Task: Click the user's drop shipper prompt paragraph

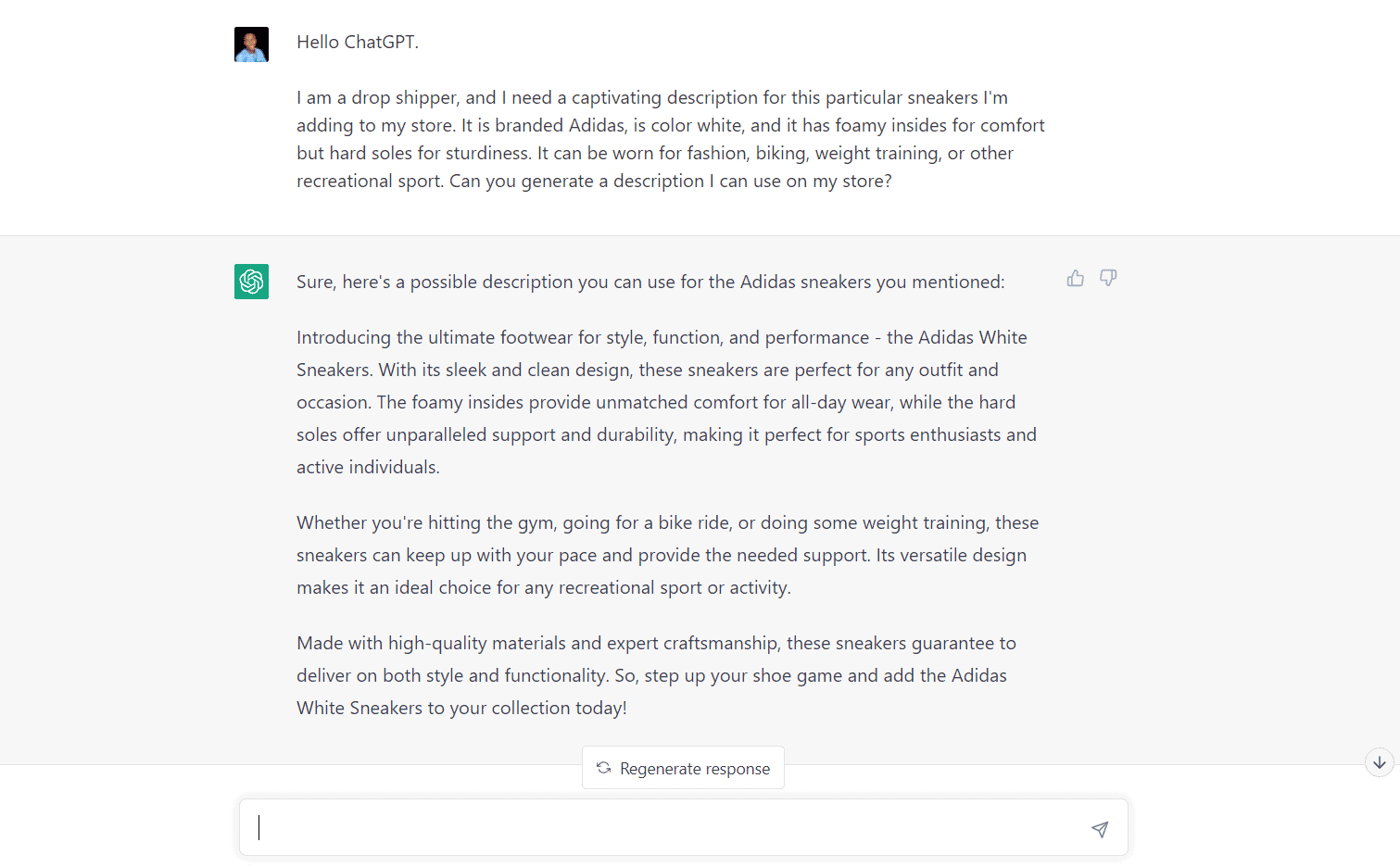Action: click(x=671, y=139)
